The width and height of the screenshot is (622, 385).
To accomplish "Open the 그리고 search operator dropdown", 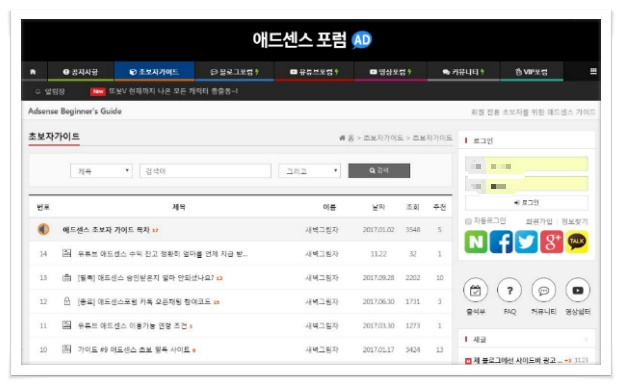I will pyautogui.click(x=309, y=171).
